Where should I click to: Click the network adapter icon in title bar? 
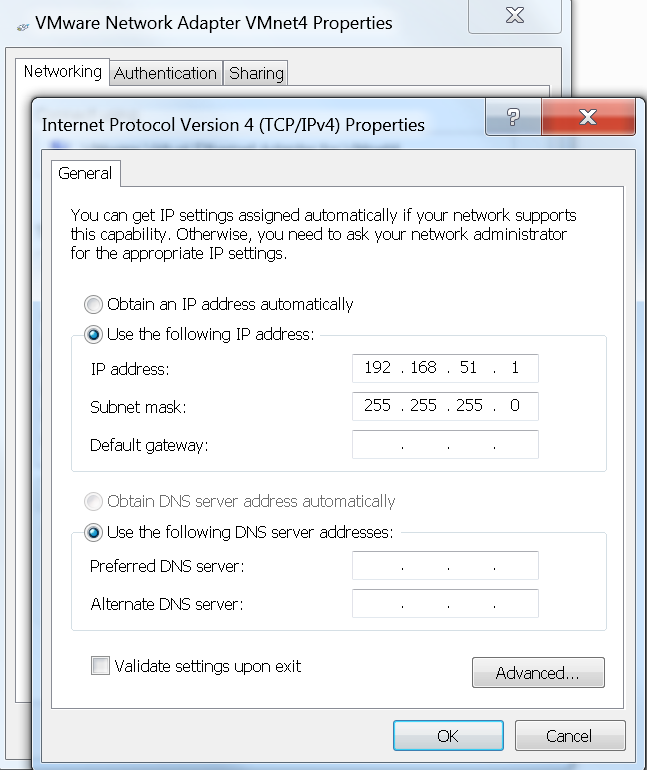tap(23, 24)
